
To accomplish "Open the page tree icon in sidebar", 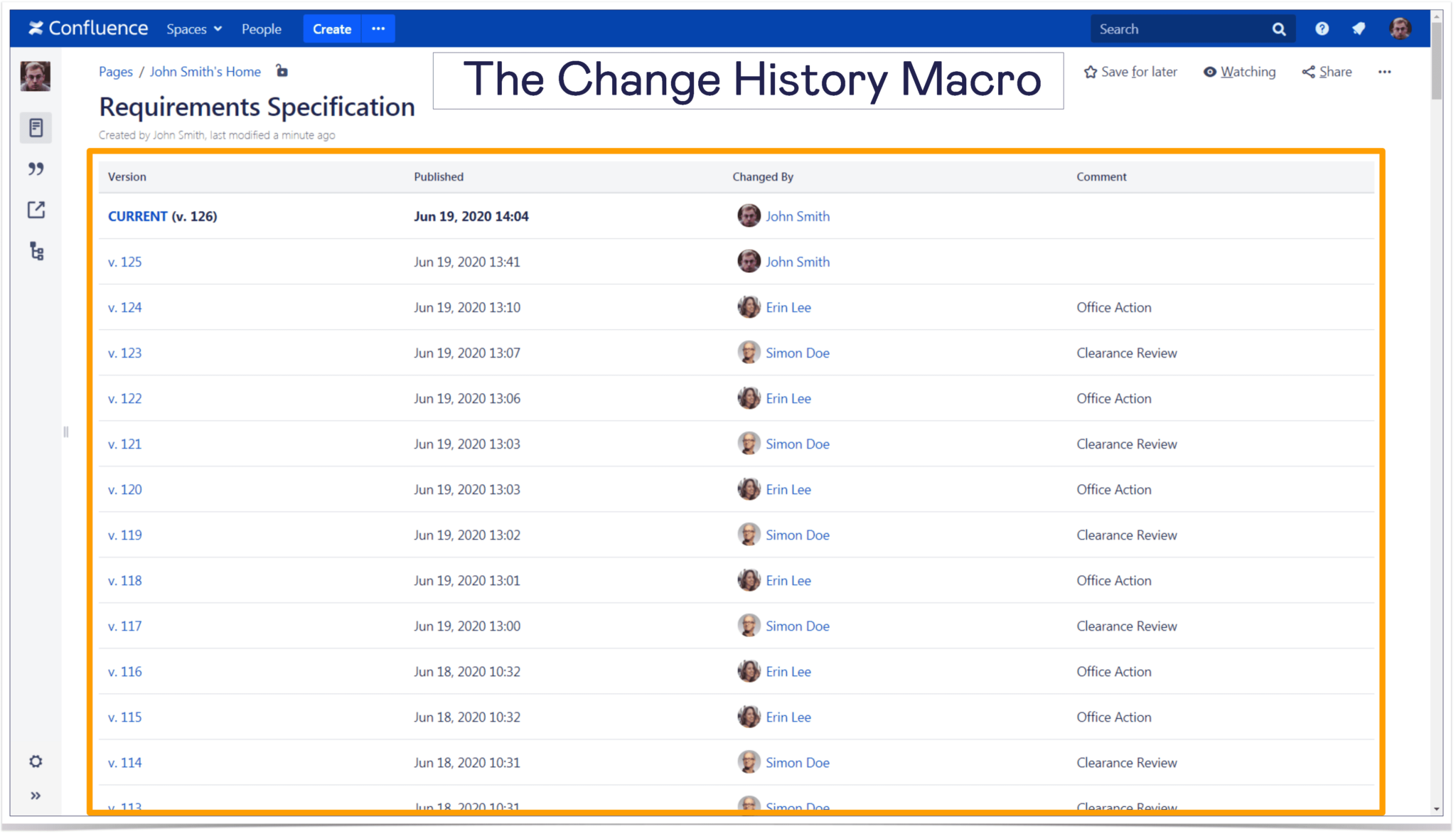I will pos(36,251).
